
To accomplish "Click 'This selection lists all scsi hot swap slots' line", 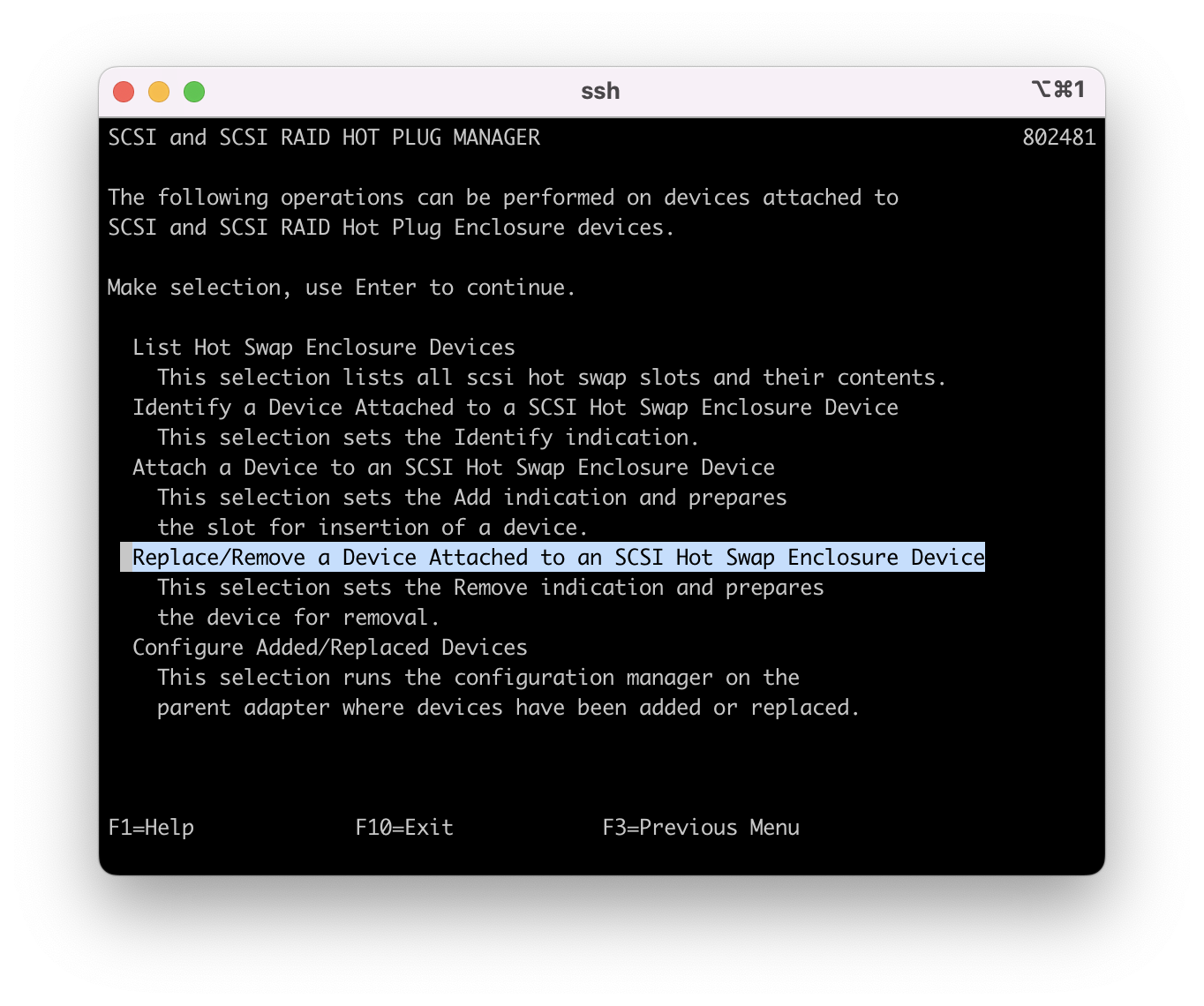I will click(552, 378).
